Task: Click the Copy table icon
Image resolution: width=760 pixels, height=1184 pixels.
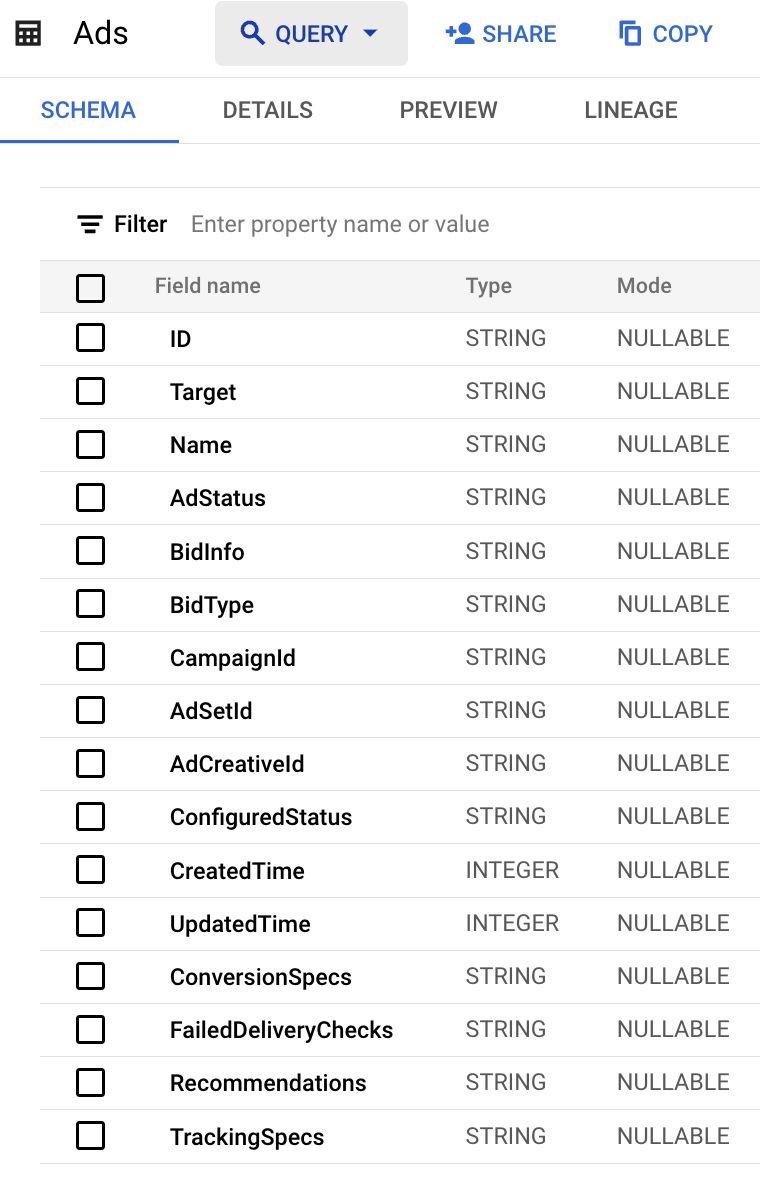Action: point(630,33)
